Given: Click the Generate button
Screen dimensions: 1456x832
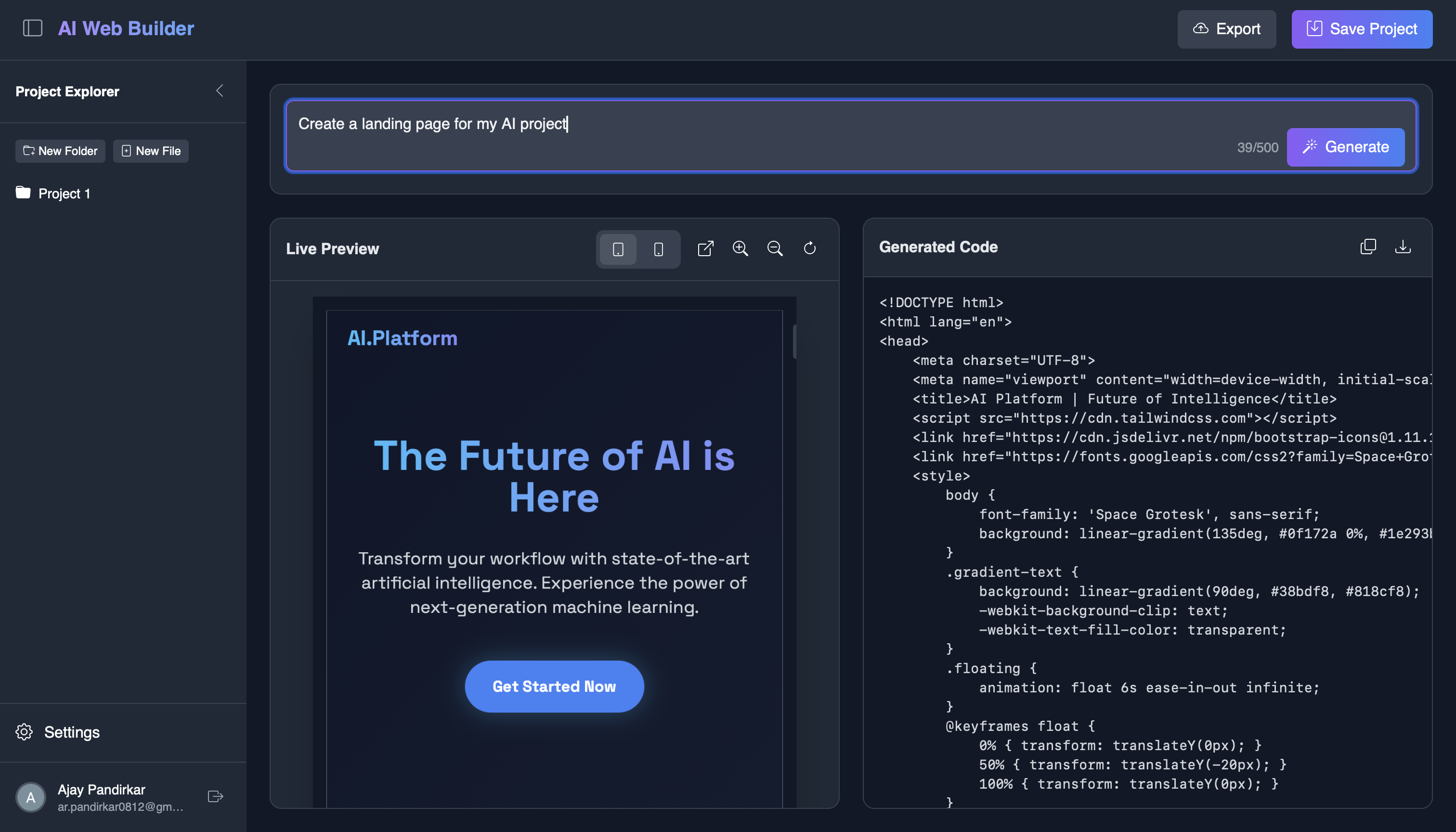Looking at the screenshot, I should pyautogui.click(x=1345, y=147).
